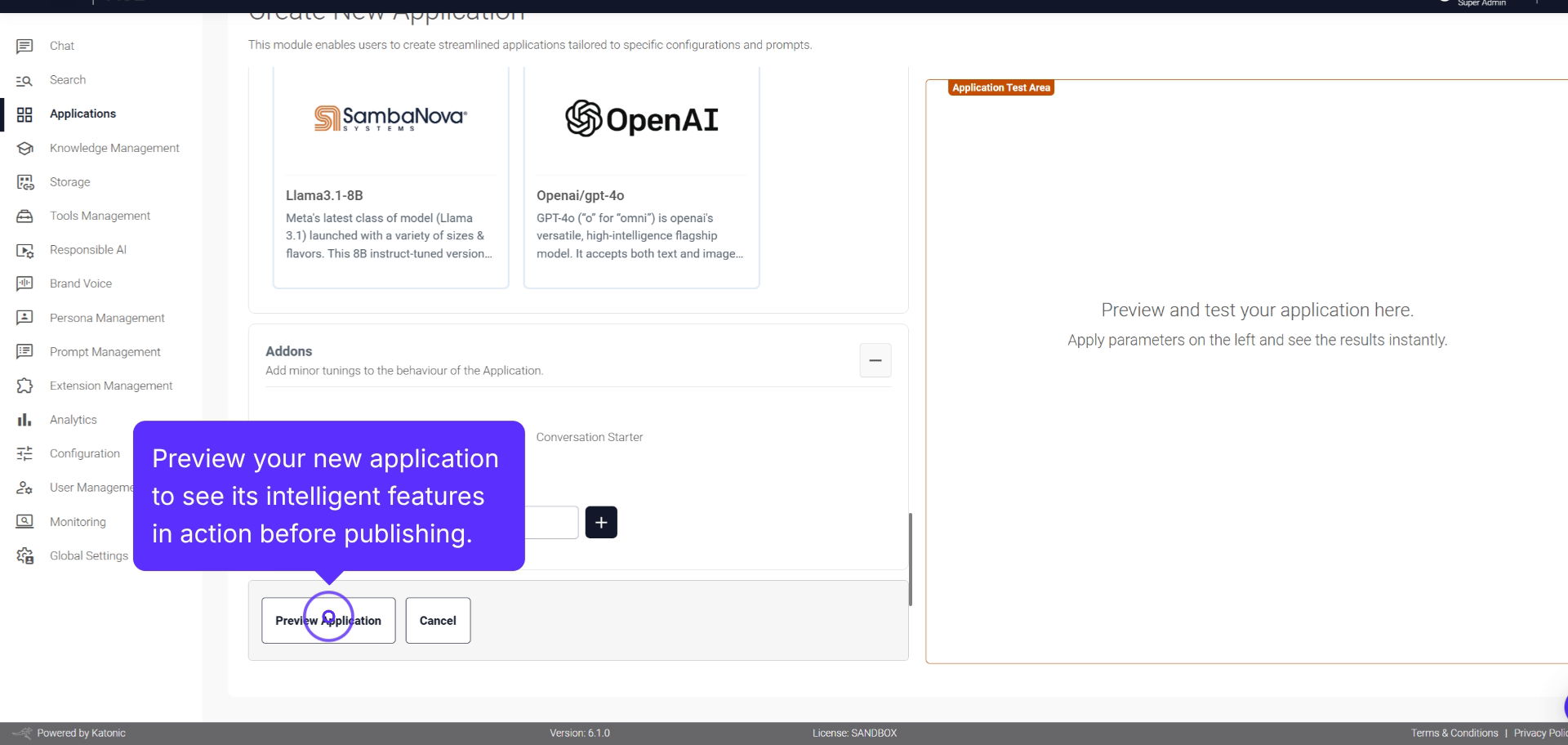The width and height of the screenshot is (1568, 745).
Task: Select the Global Settings icon
Action: (25, 555)
